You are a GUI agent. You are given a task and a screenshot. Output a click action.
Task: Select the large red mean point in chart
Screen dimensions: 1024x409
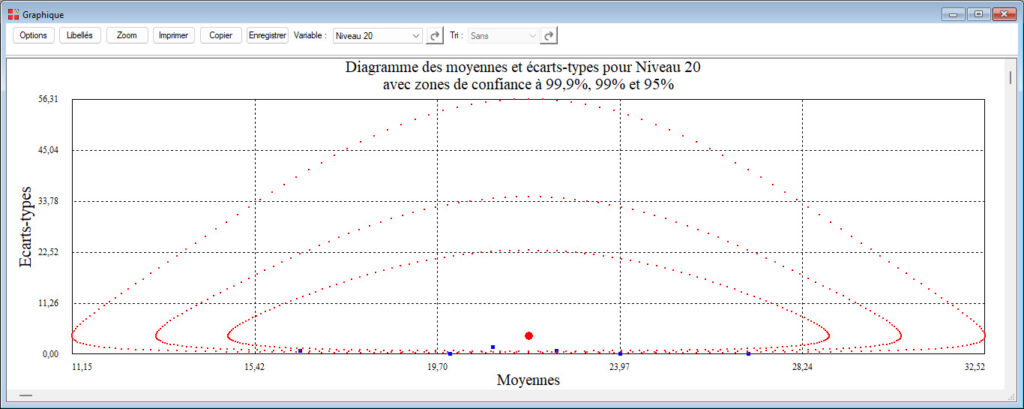(x=529, y=335)
